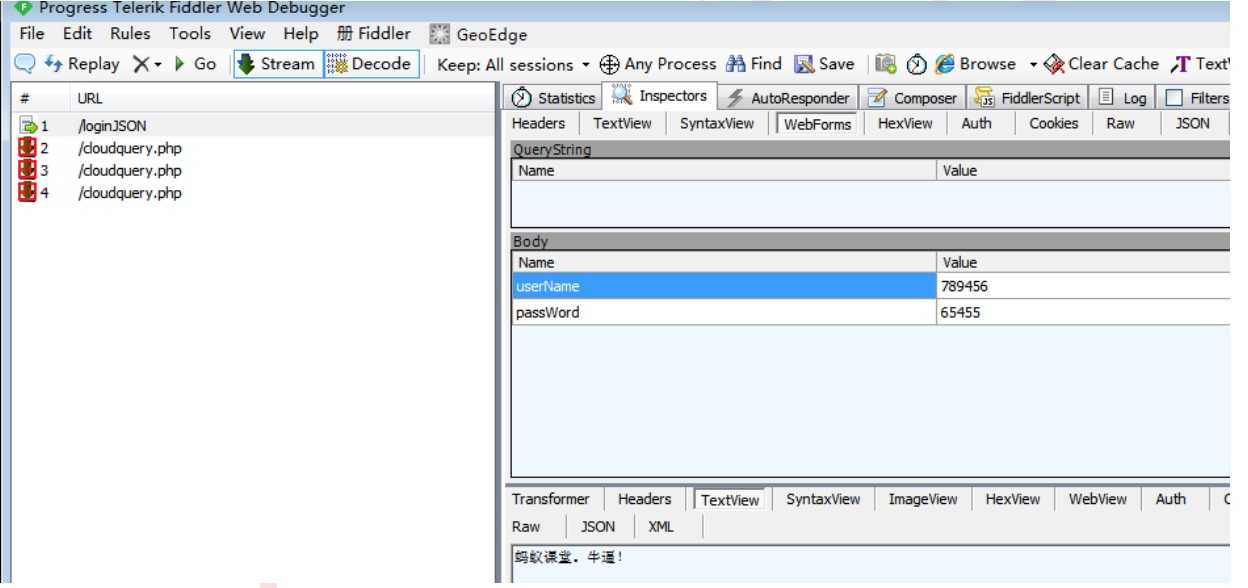The height and width of the screenshot is (588, 1248).
Task: Save sessions with the Save button
Action: (x=825, y=64)
